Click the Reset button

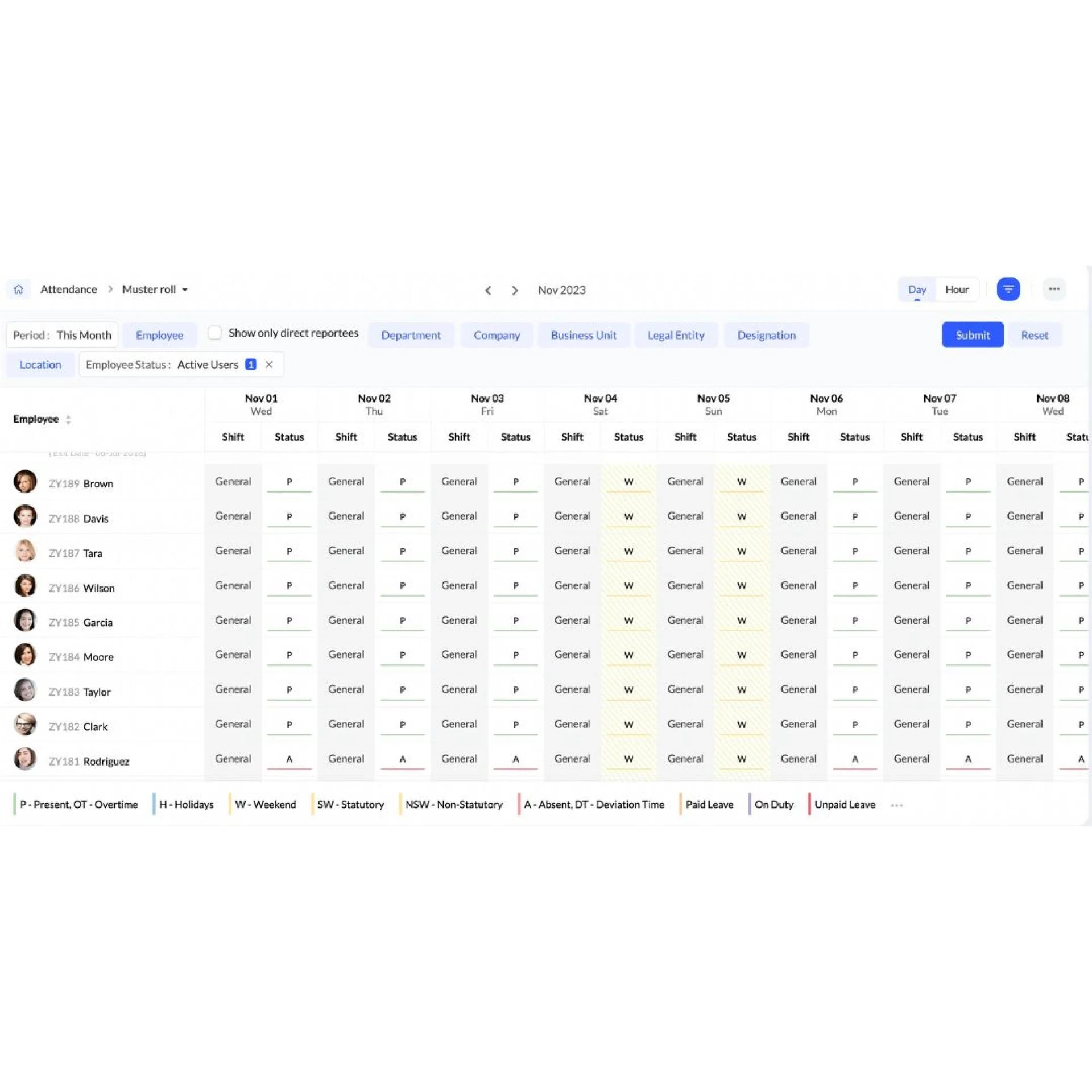pyautogui.click(x=1034, y=335)
